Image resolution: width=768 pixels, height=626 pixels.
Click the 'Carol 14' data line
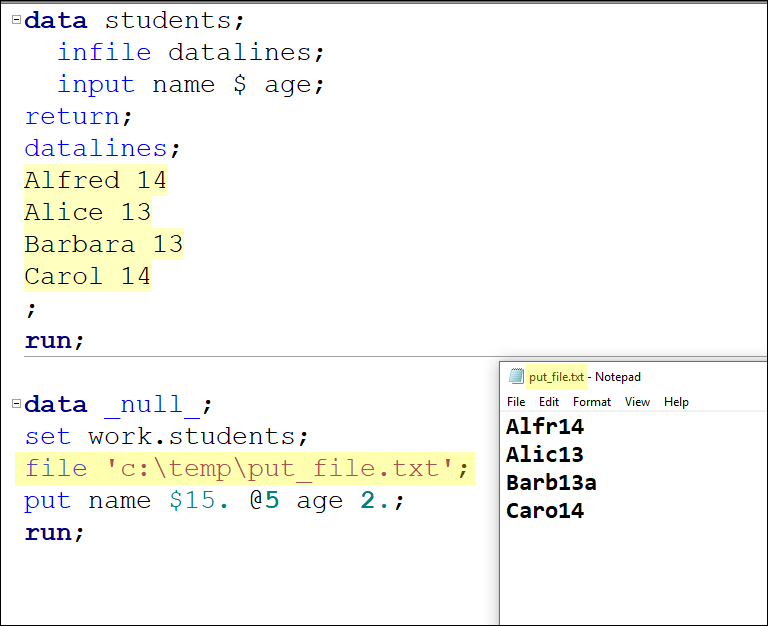(x=88, y=276)
